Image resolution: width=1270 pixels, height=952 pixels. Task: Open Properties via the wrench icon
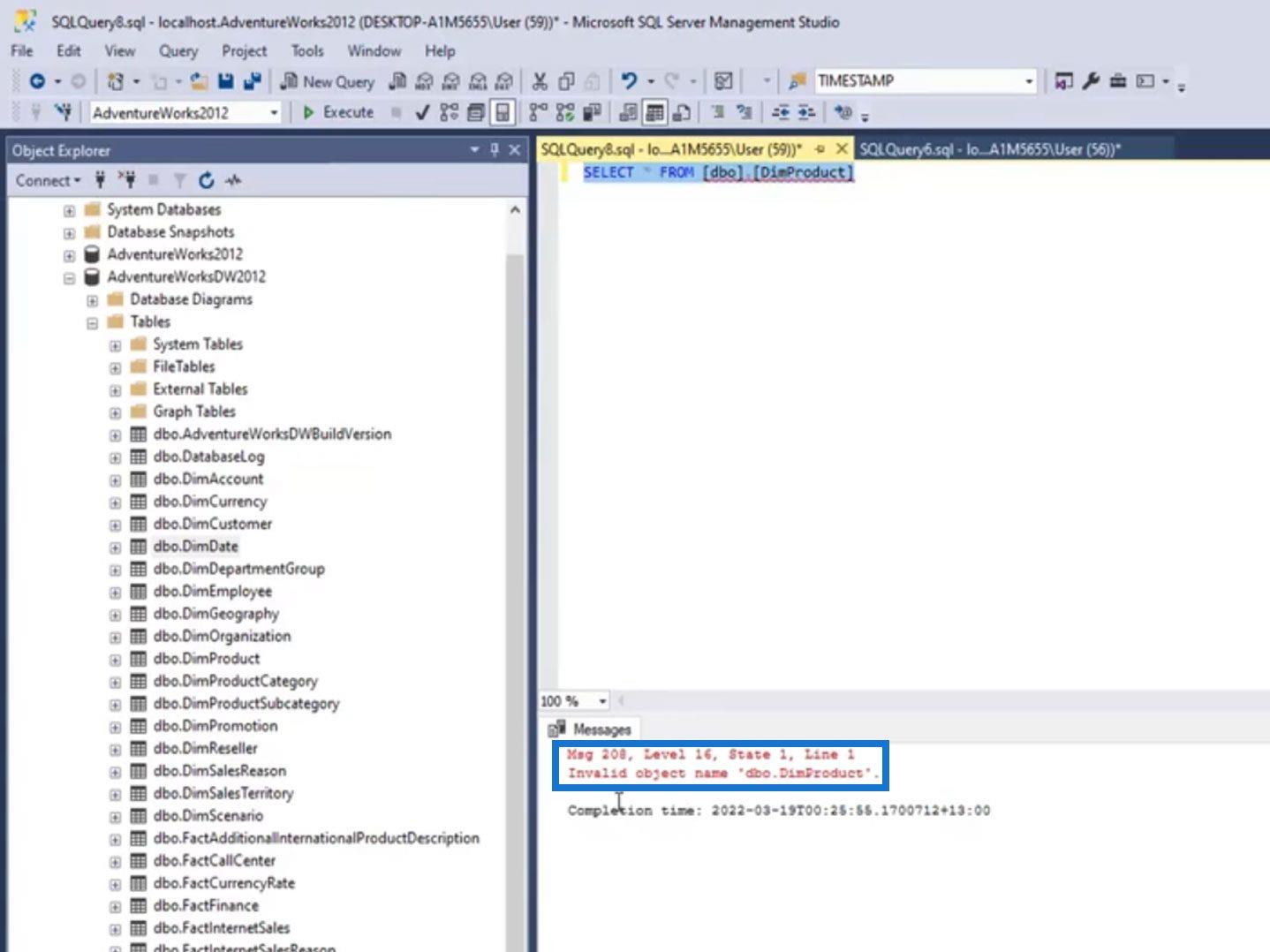pos(1091,81)
